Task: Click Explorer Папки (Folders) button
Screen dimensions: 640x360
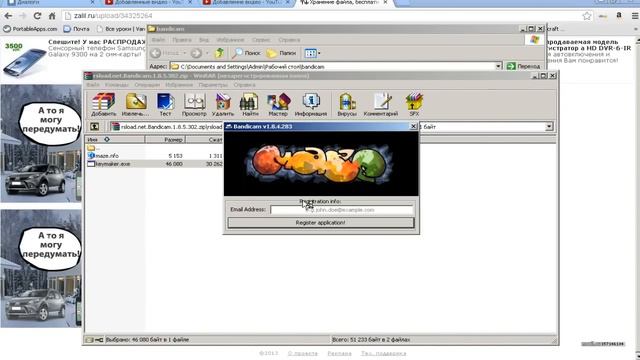Action: (281, 53)
